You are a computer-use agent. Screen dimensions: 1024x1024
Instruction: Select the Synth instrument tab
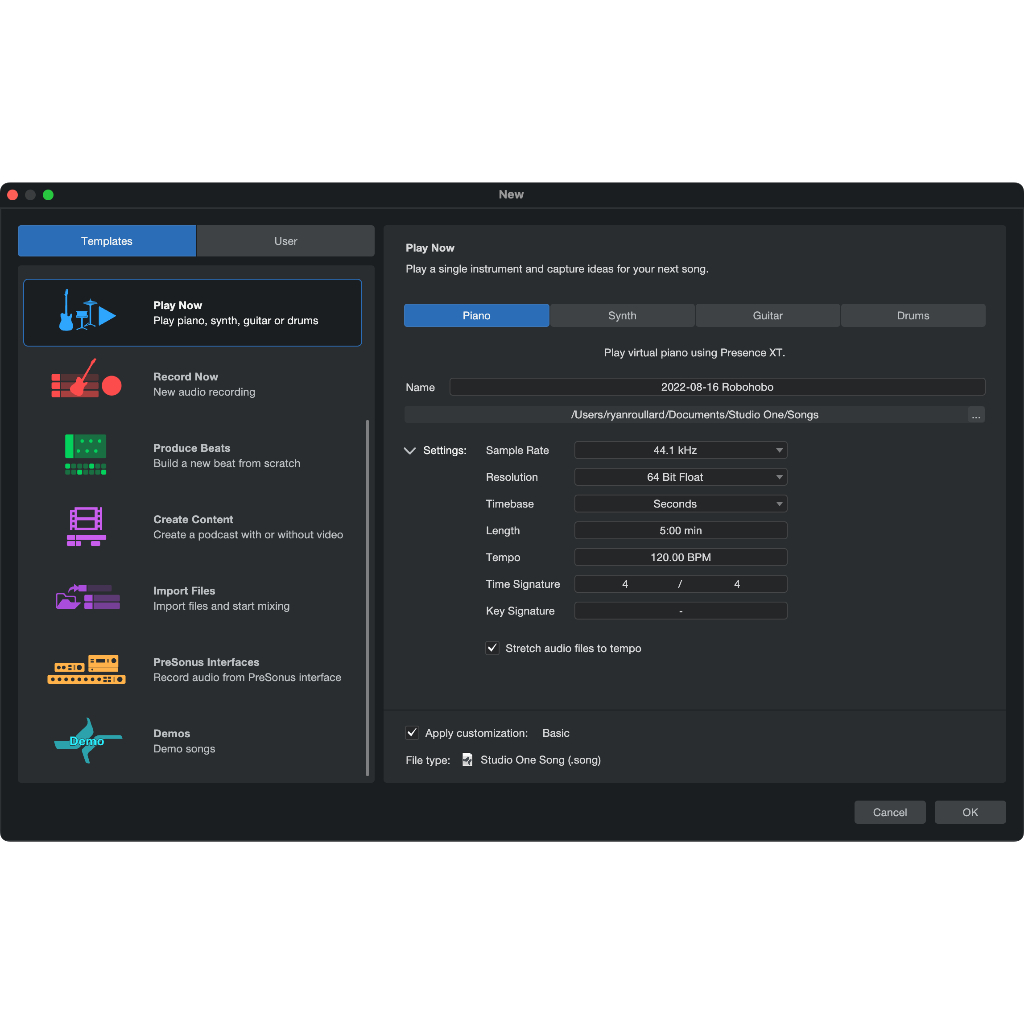[622, 316]
